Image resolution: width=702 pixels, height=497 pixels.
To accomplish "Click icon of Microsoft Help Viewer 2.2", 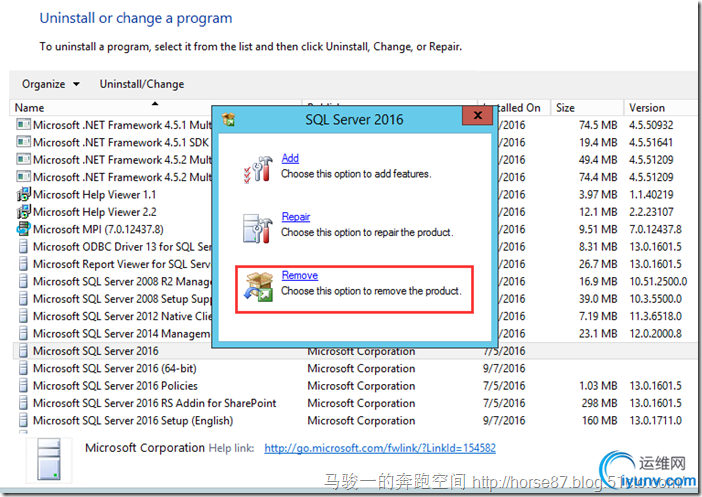I will tap(23, 212).
